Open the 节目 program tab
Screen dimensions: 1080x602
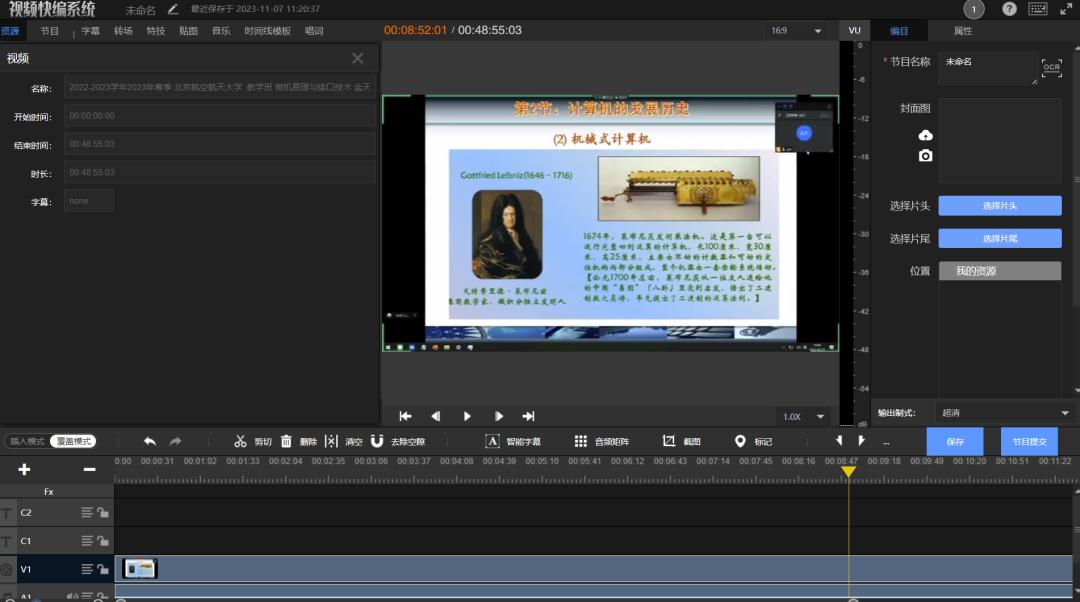[x=50, y=31]
